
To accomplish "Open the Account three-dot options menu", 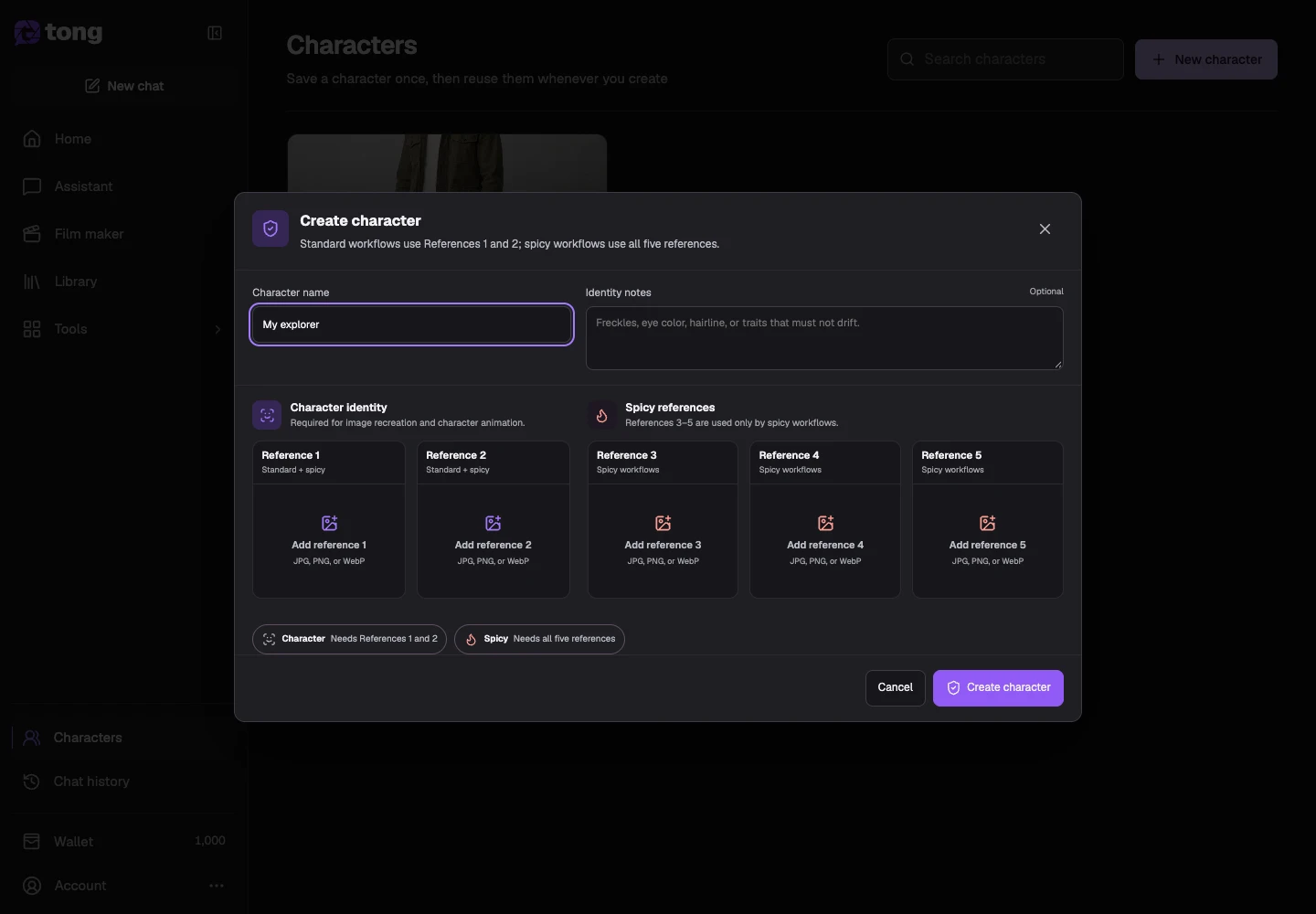I will click(217, 886).
